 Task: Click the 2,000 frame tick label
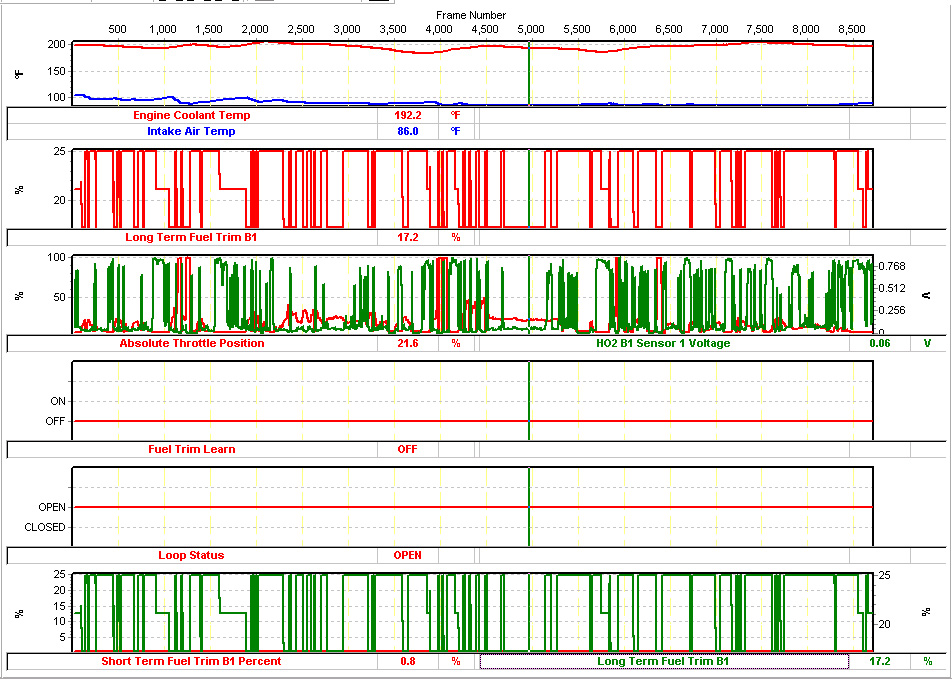[255, 30]
